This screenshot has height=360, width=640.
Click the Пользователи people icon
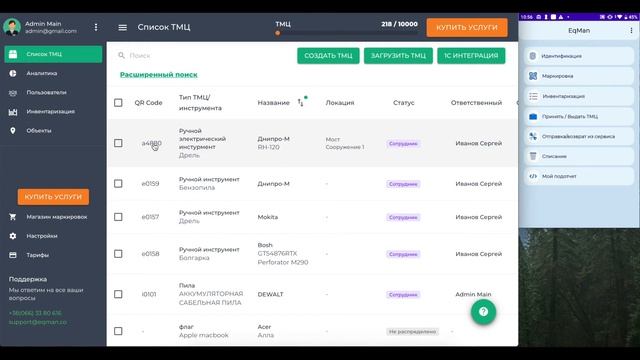13,93
